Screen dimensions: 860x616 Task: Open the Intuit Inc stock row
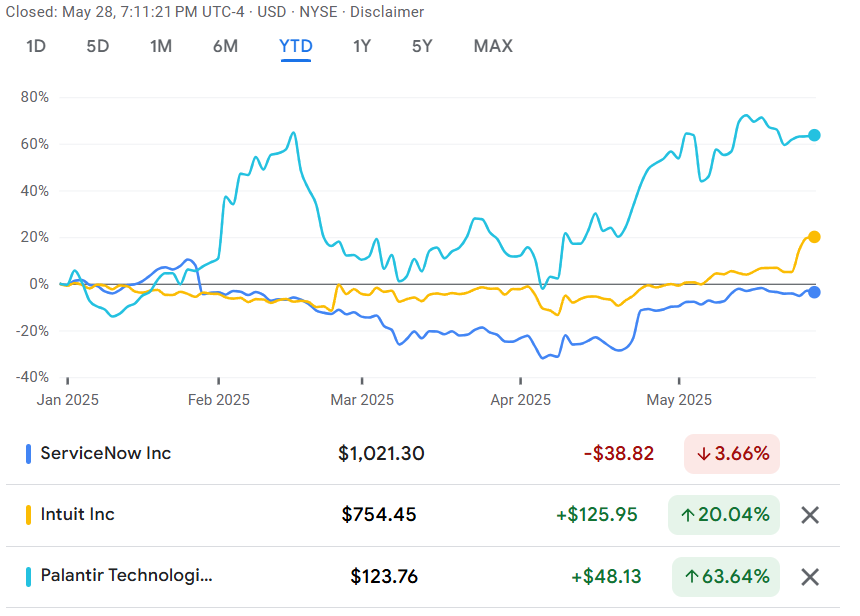(x=422, y=515)
